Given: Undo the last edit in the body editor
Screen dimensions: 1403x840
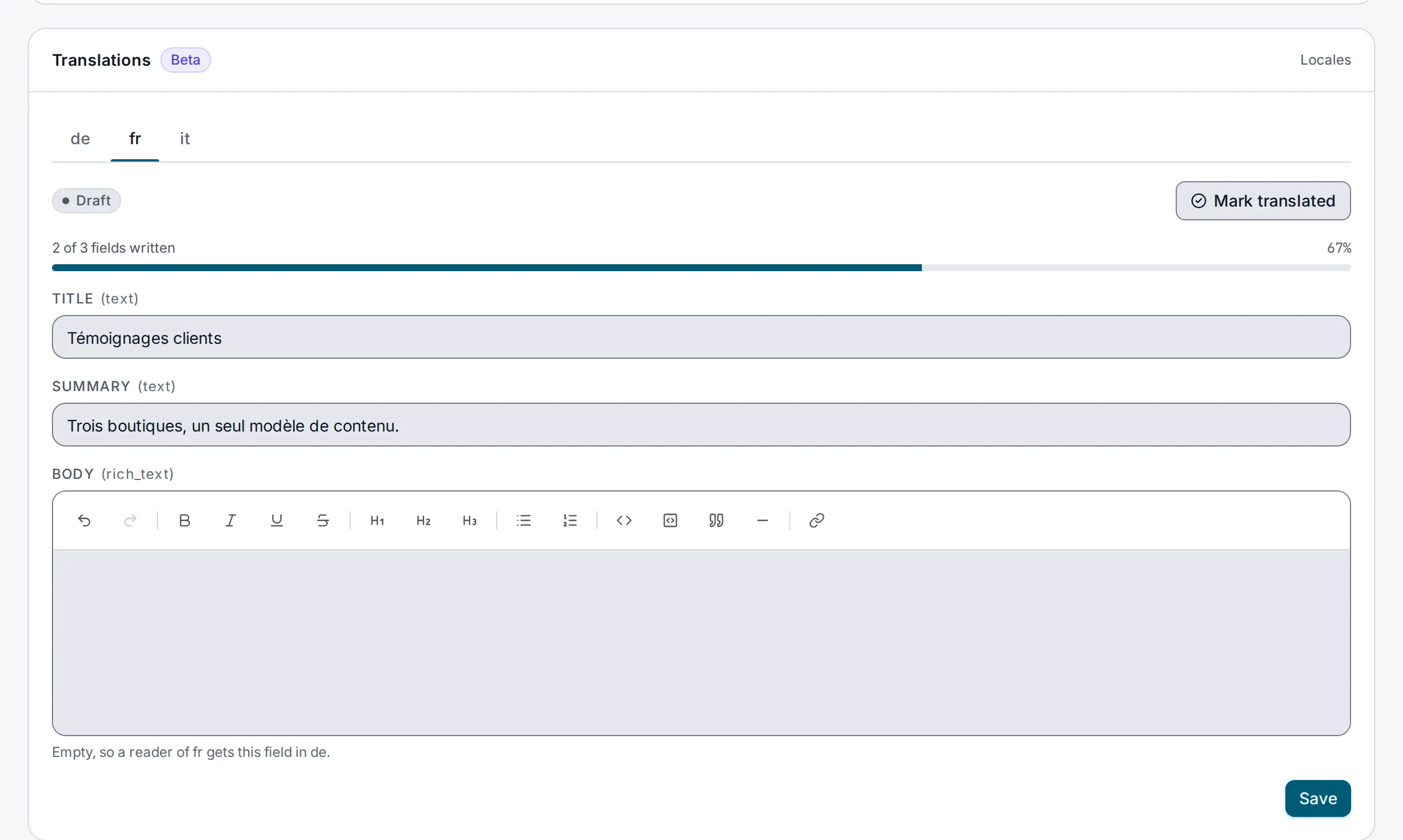Looking at the screenshot, I should pyautogui.click(x=84, y=520).
